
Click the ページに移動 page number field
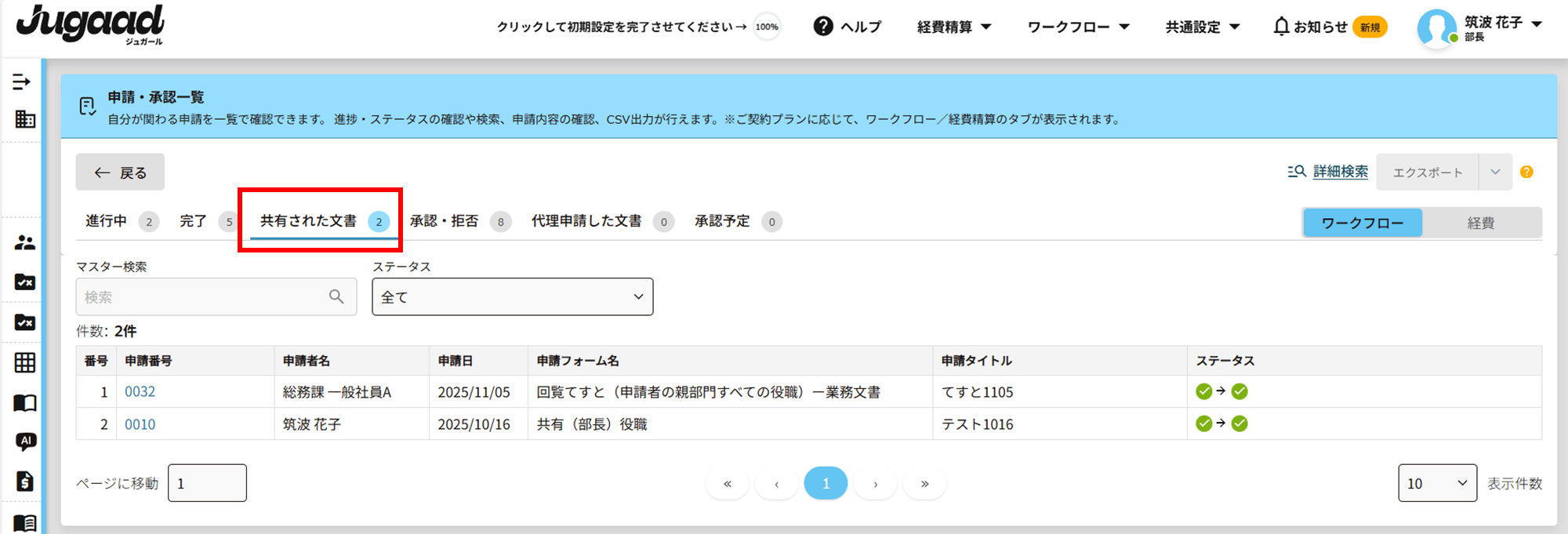tap(207, 483)
